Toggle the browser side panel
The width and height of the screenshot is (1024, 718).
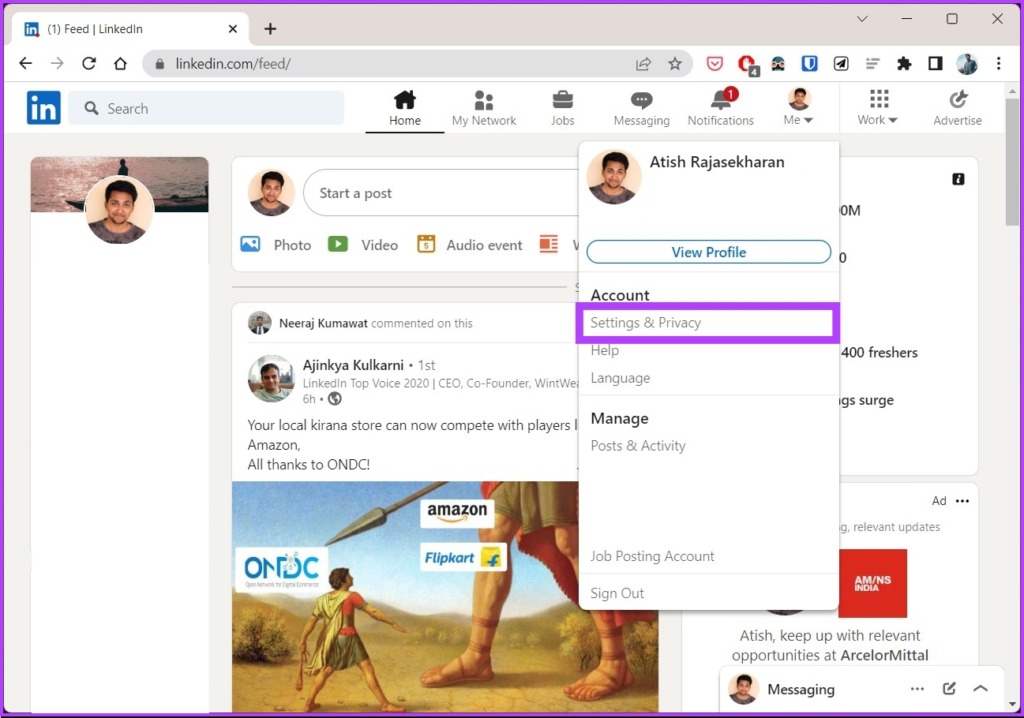click(x=935, y=63)
